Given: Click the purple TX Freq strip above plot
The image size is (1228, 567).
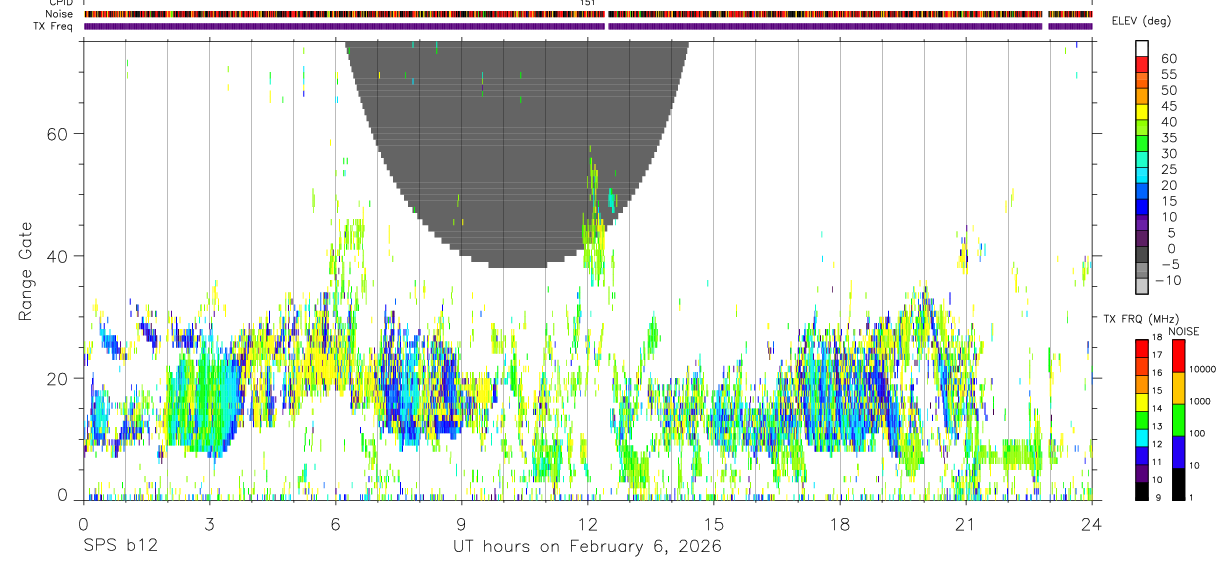Looking at the screenshot, I should pos(588,26).
